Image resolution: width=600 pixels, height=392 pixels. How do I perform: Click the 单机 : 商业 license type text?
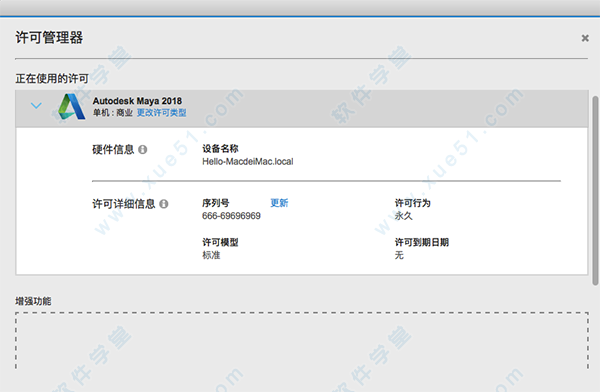[112, 113]
